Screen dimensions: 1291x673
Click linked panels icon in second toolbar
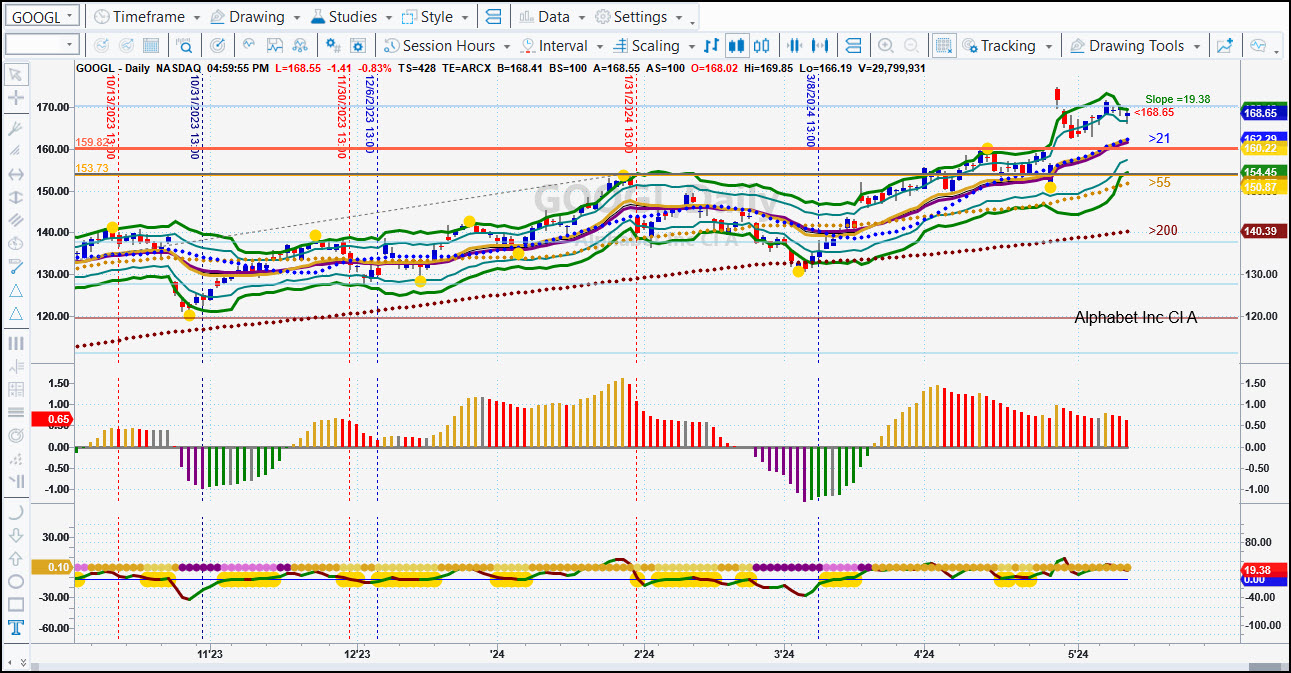coord(853,46)
